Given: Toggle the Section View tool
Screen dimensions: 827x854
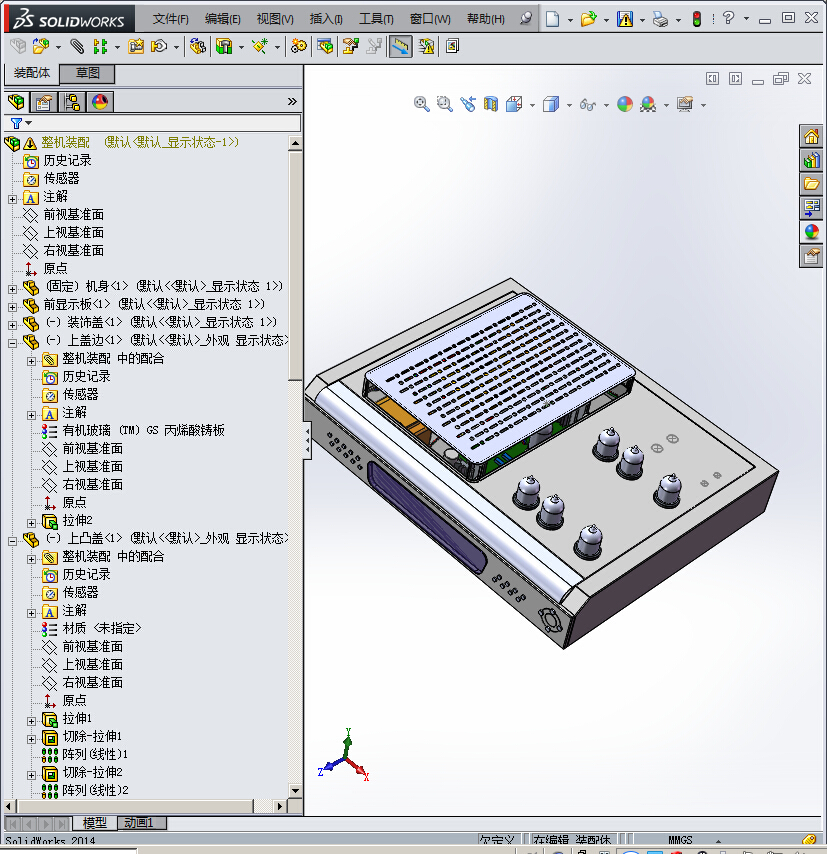Looking at the screenshot, I should 491,104.
